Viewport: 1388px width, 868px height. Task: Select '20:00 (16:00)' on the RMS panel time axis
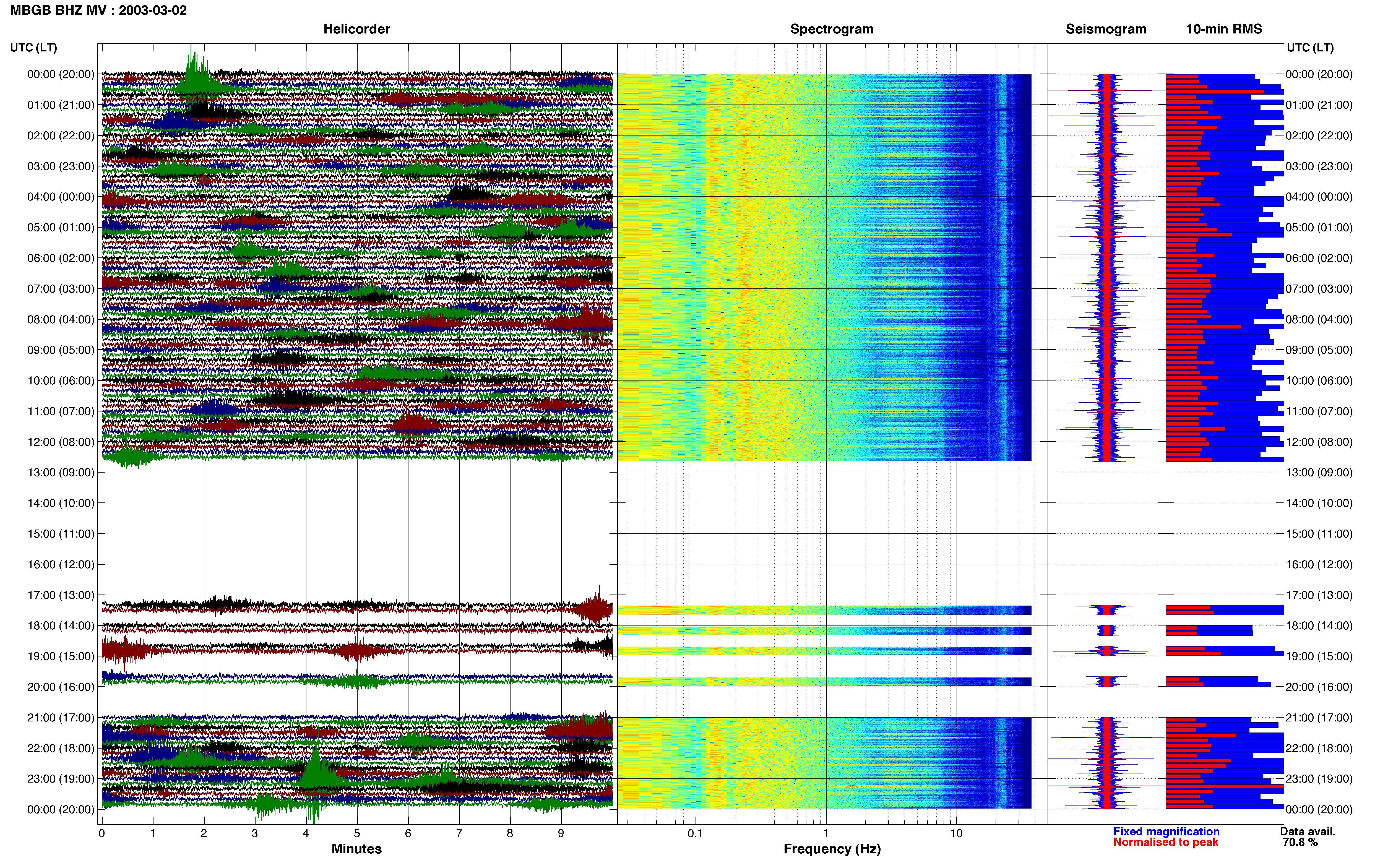point(1319,687)
